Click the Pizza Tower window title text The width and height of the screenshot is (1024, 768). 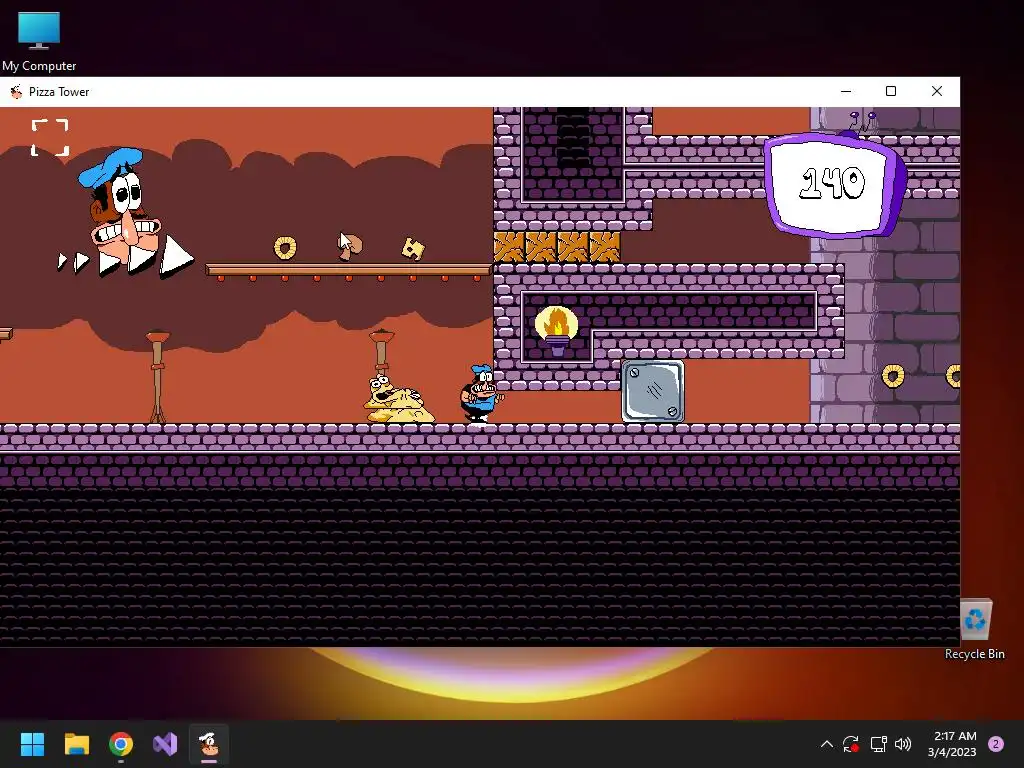point(59,92)
